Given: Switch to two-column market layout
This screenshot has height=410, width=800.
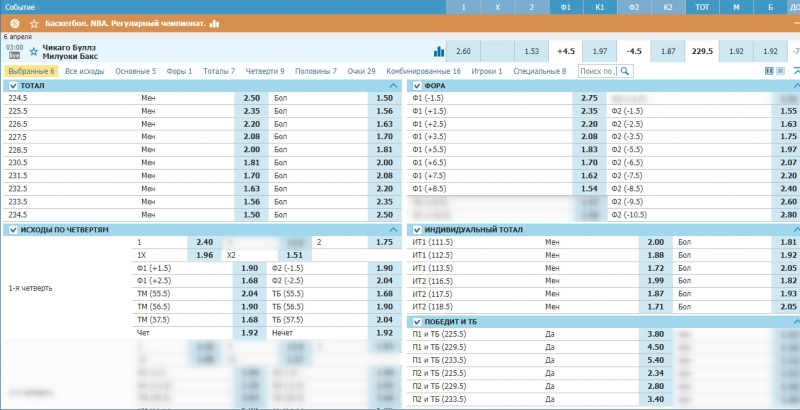Looking at the screenshot, I should [768, 72].
